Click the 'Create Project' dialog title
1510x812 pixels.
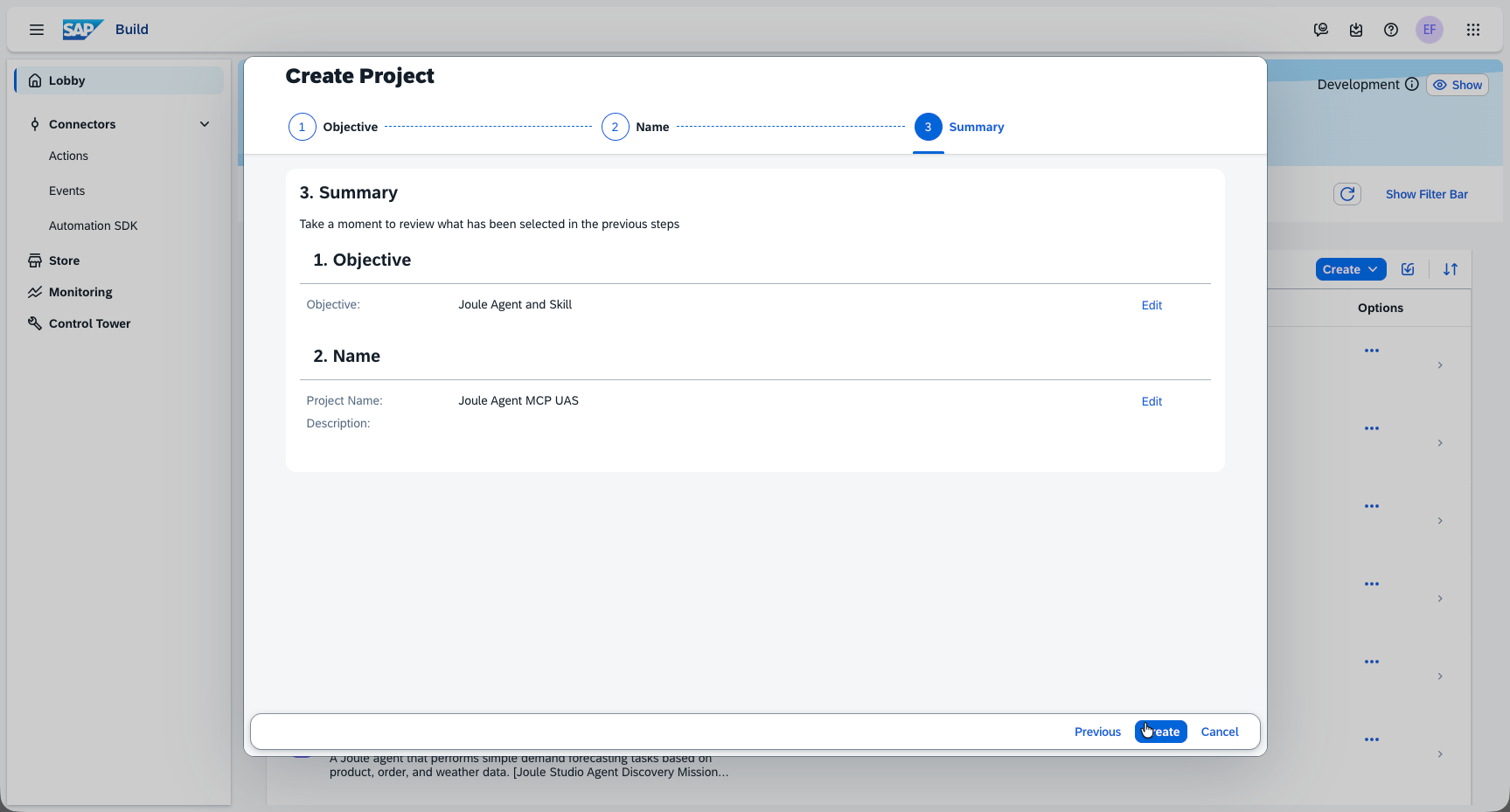point(359,76)
